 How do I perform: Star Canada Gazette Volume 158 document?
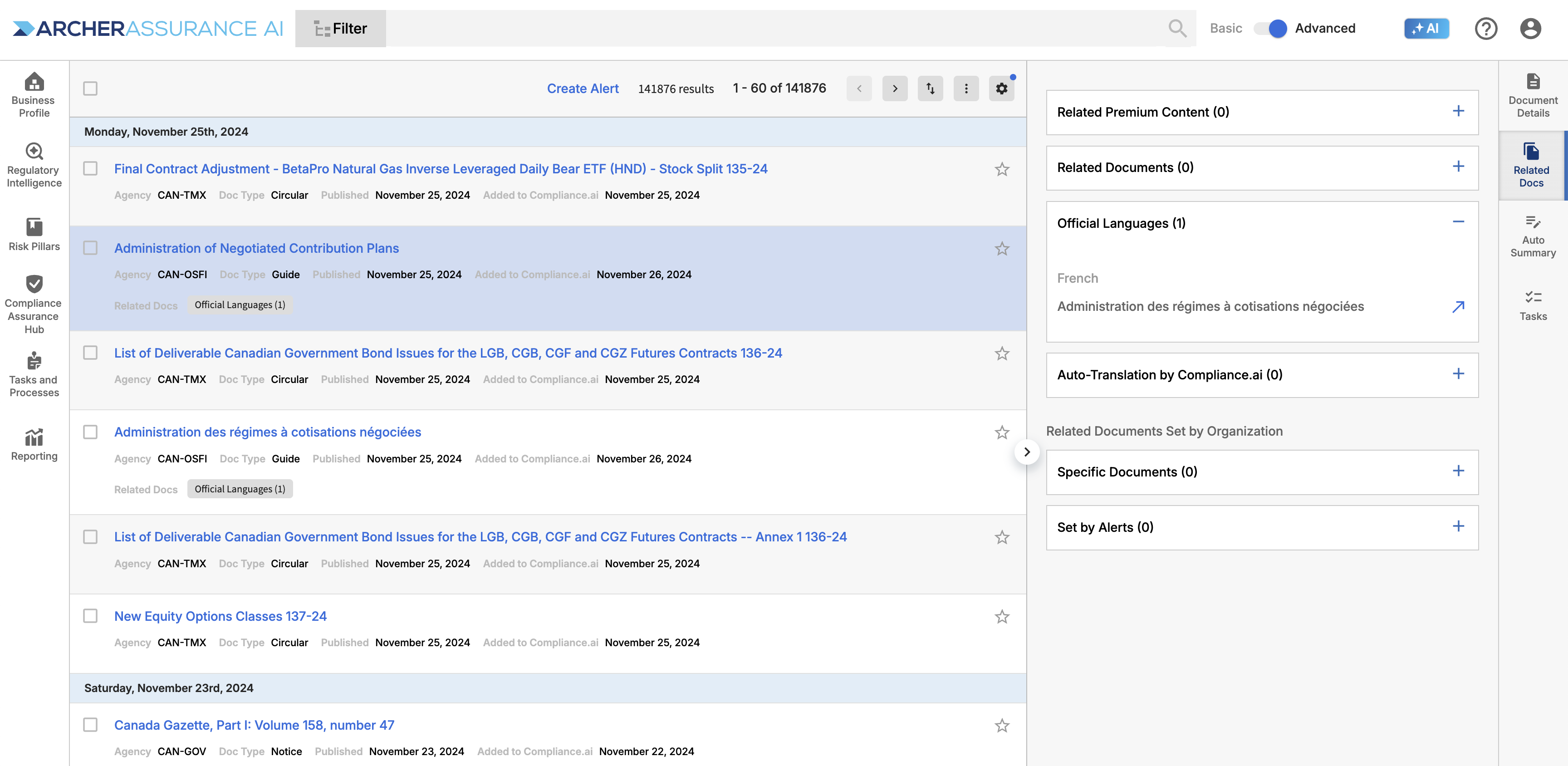(x=1002, y=725)
